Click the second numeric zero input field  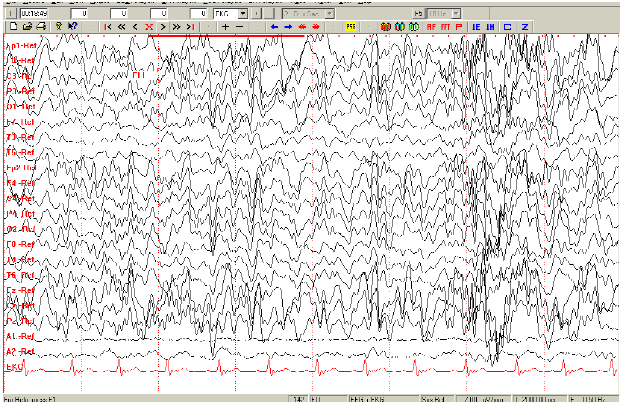(118, 14)
